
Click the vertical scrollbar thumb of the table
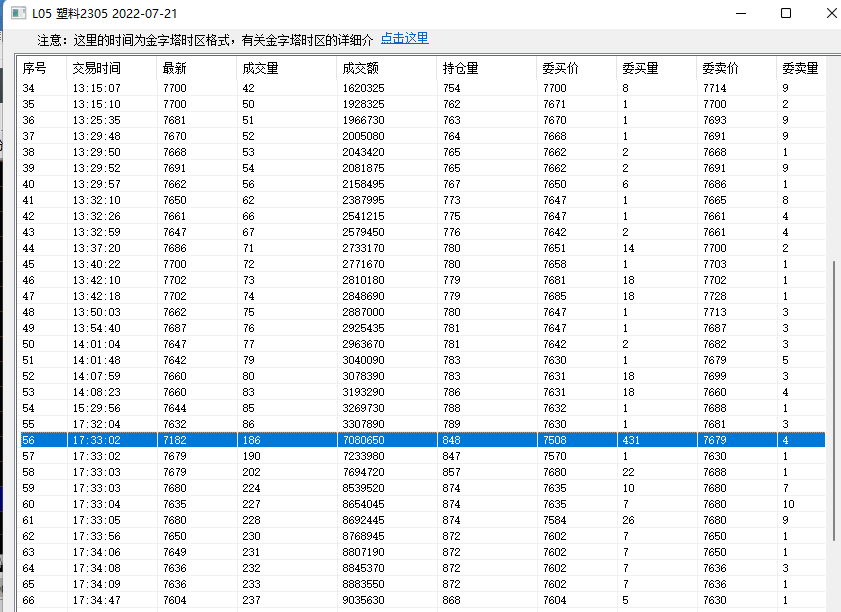click(x=835, y=401)
